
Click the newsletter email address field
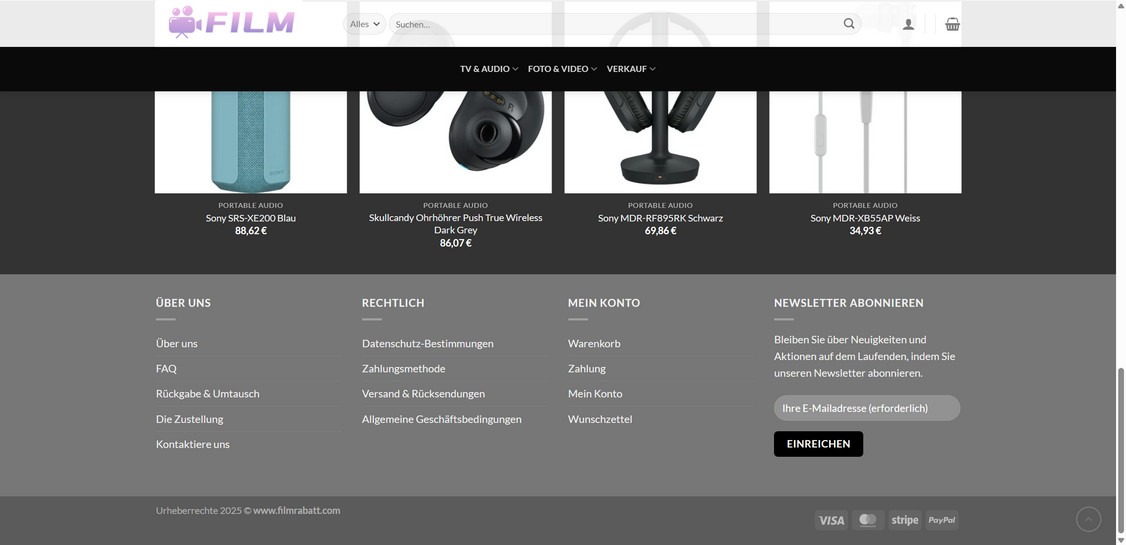pos(867,408)
